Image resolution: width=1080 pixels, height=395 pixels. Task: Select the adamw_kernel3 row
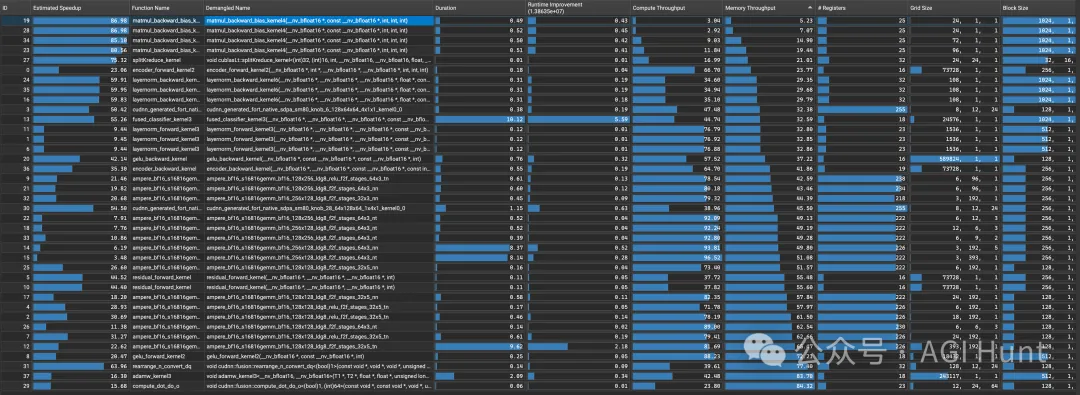pos(540,376)
